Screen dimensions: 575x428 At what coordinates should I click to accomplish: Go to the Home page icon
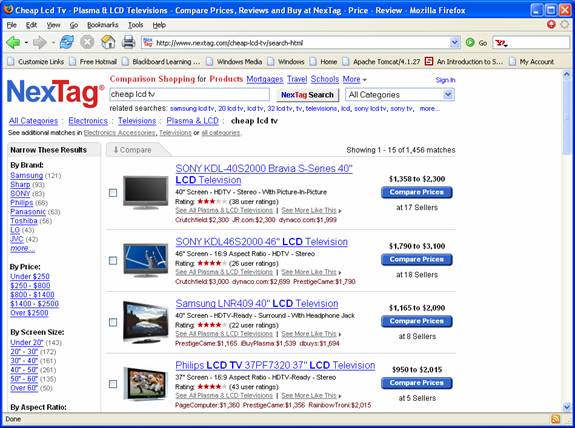tap(108, 42)
